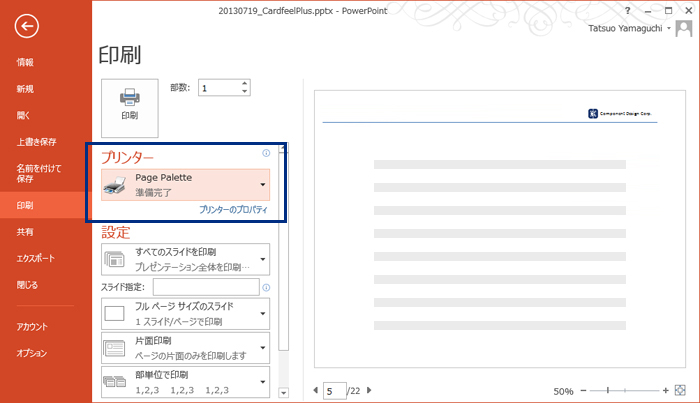Open the full page slides layout dropdown
700x403 pixels.
pos(185,314)
